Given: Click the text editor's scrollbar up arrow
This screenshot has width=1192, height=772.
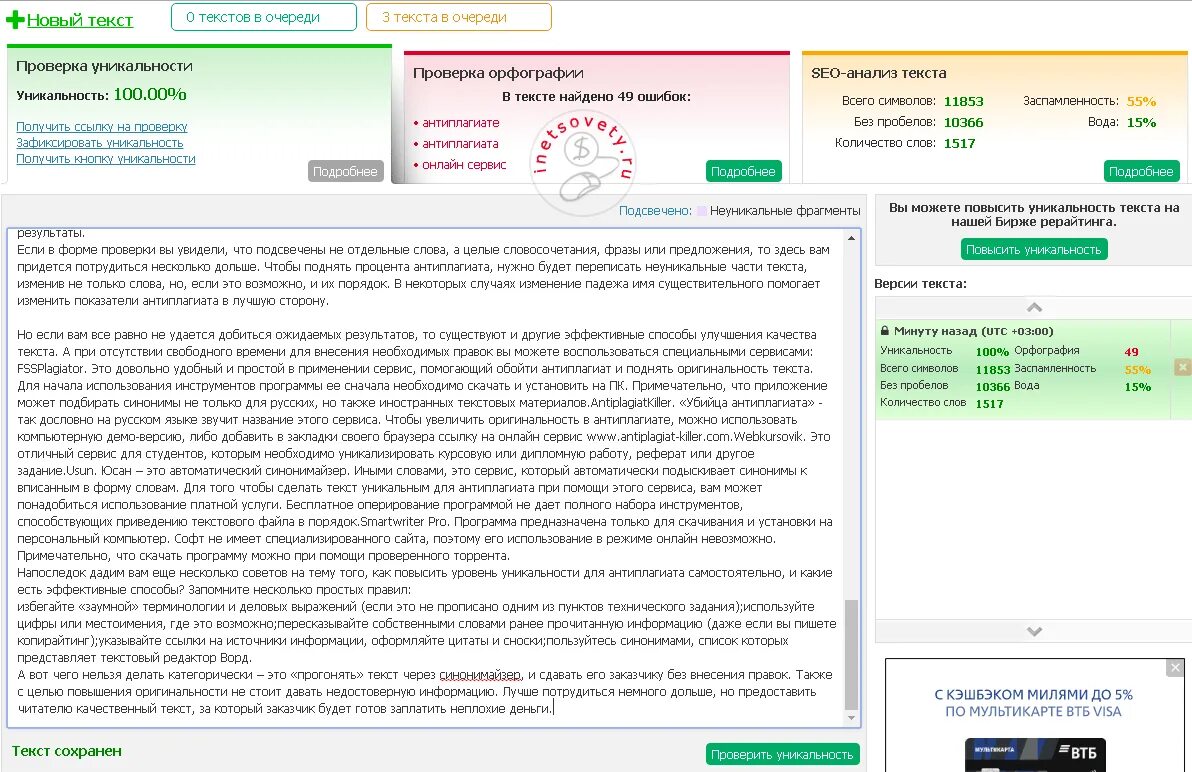Looking at the screenshot, I should 851,238.
